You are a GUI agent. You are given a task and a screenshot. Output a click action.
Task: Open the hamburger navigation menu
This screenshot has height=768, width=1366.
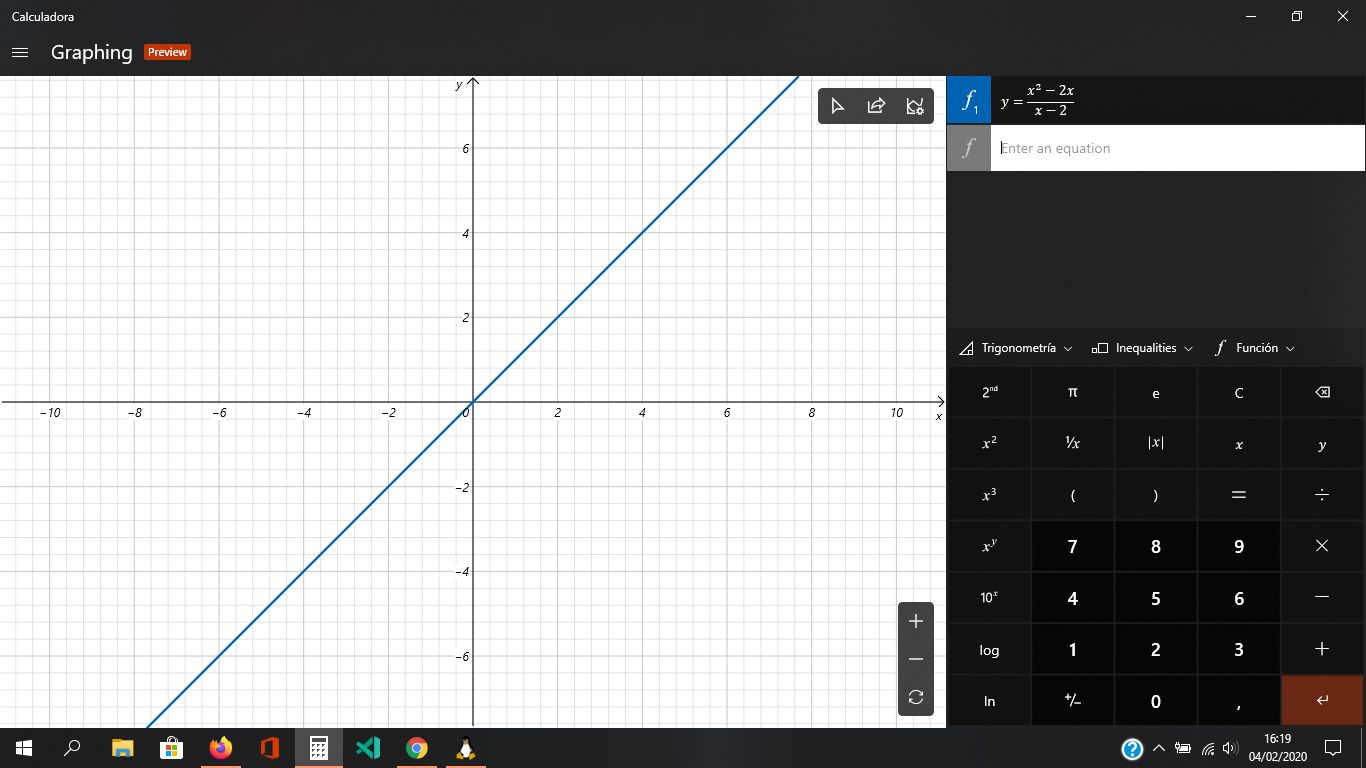coord(20,52)
